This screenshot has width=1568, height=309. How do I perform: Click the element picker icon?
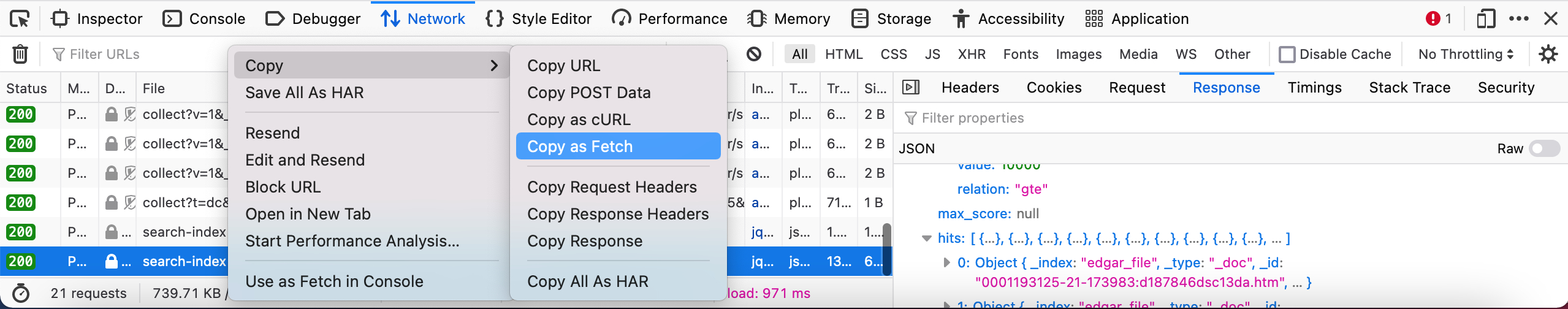point(20,19)
